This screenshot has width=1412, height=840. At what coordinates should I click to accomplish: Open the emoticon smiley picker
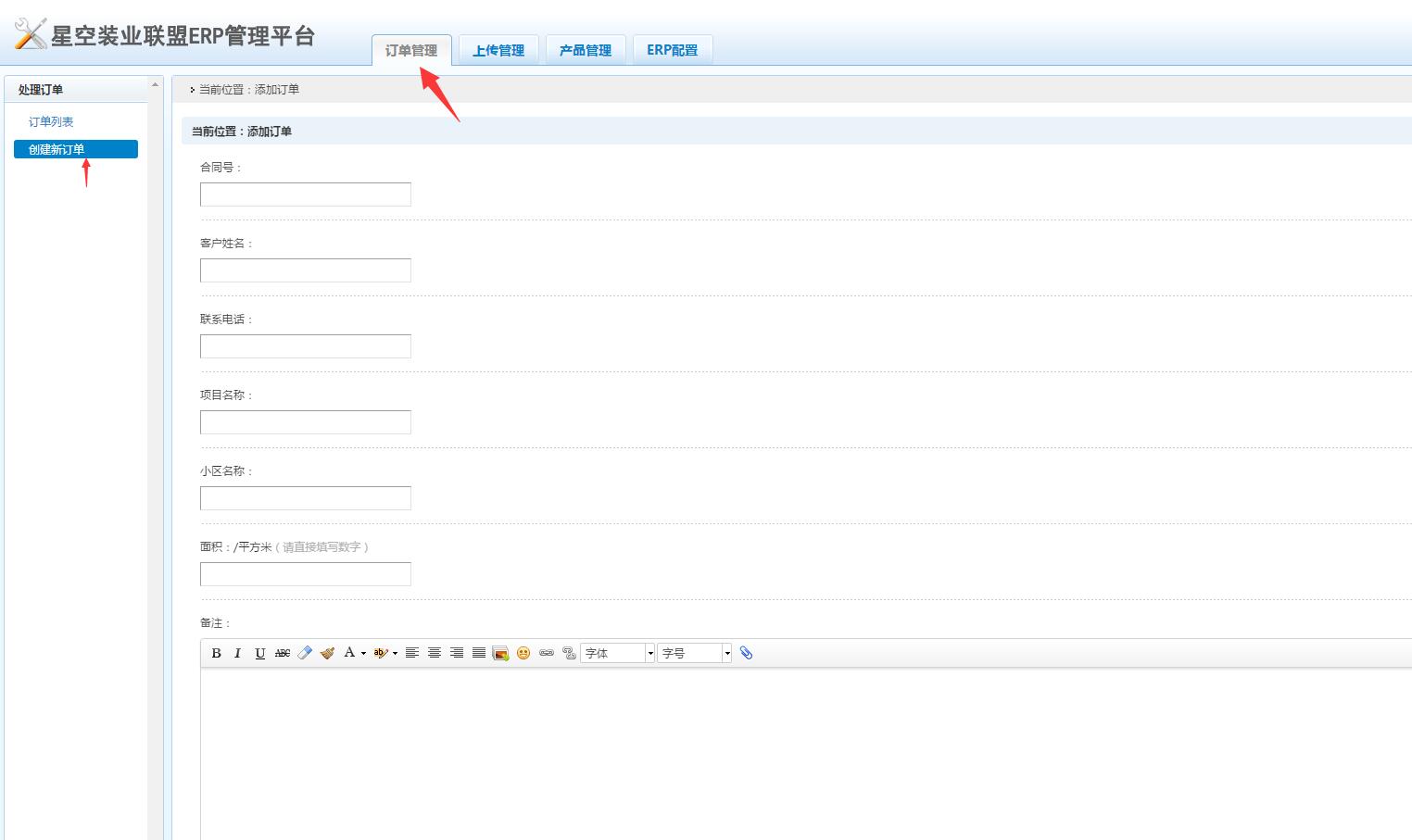click(x=523, y=653)
